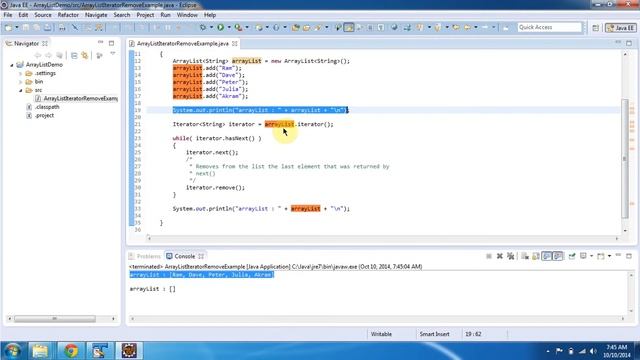Expand the .settings folder

(x=20, y=73)
